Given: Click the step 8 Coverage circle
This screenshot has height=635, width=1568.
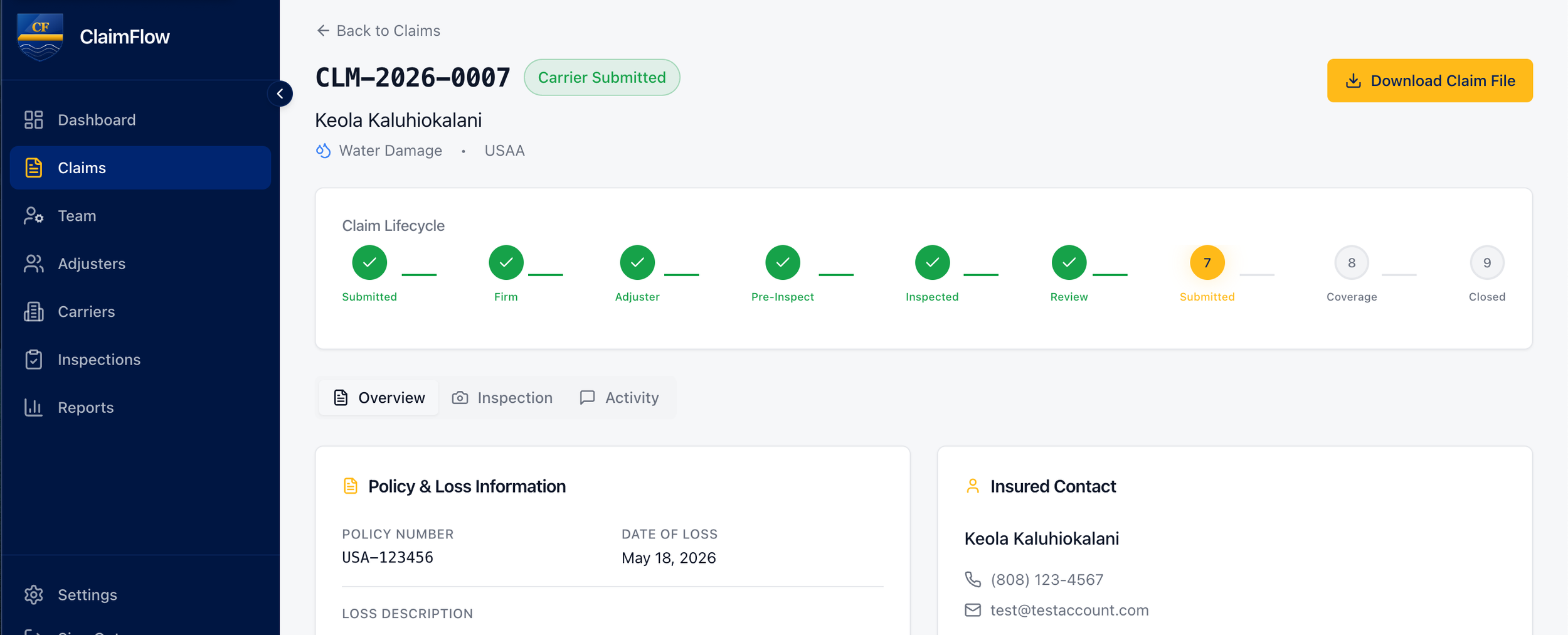Looking at the screenshot, I should point(1352,262).
